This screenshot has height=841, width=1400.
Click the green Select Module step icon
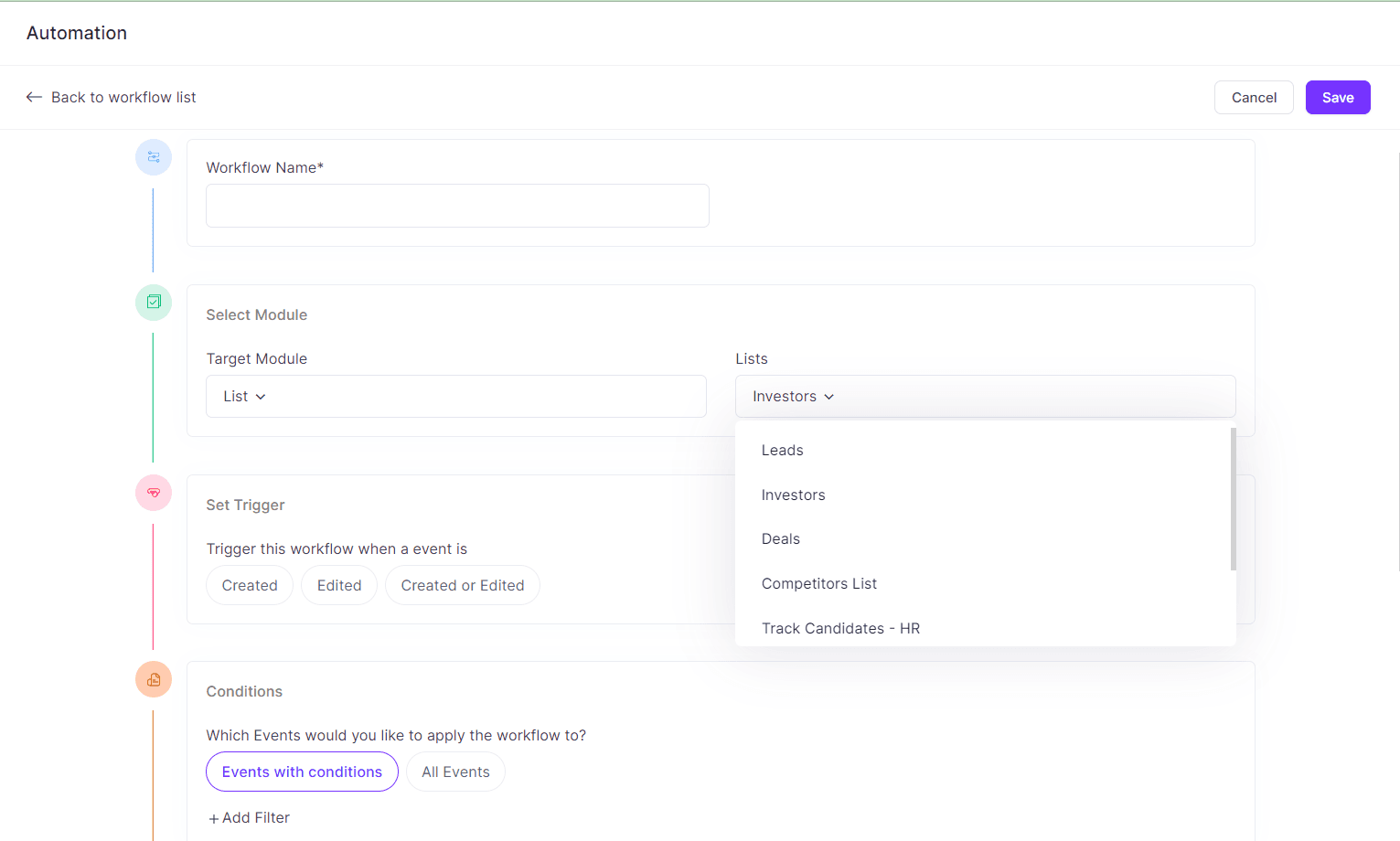pyautogui.click(x=153, y=302)
